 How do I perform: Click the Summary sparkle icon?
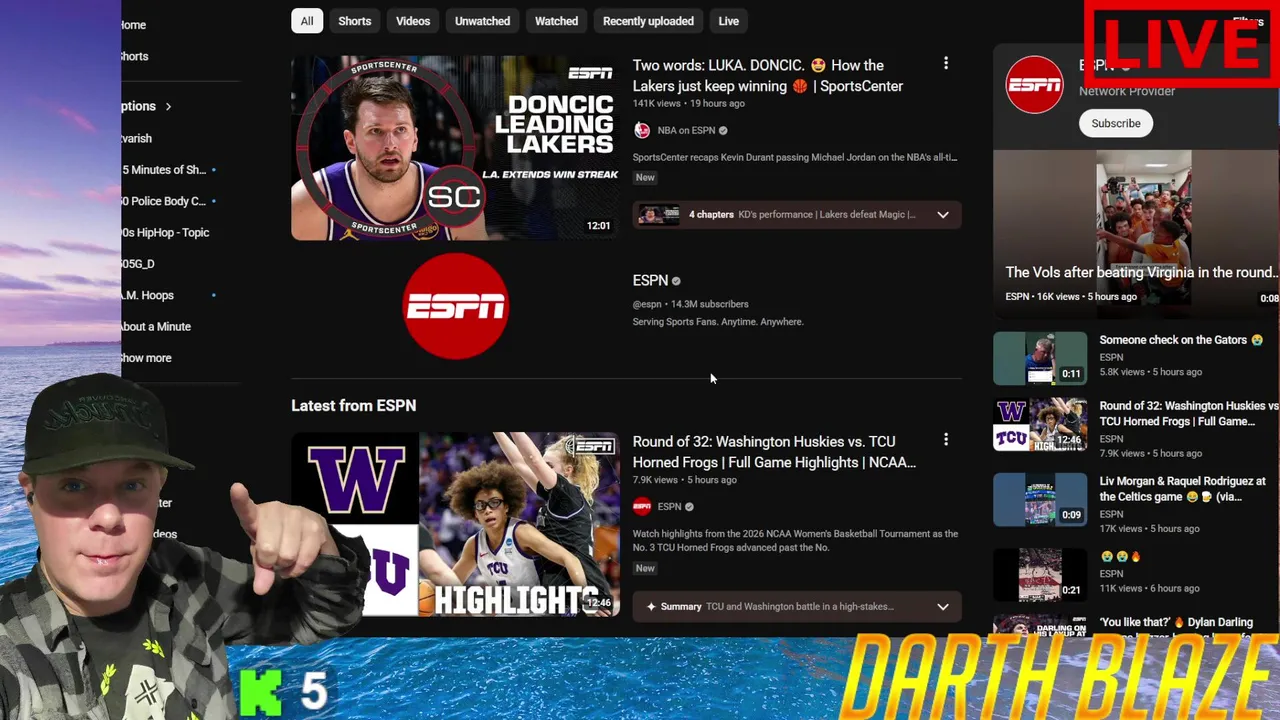[x=651, y=607]
